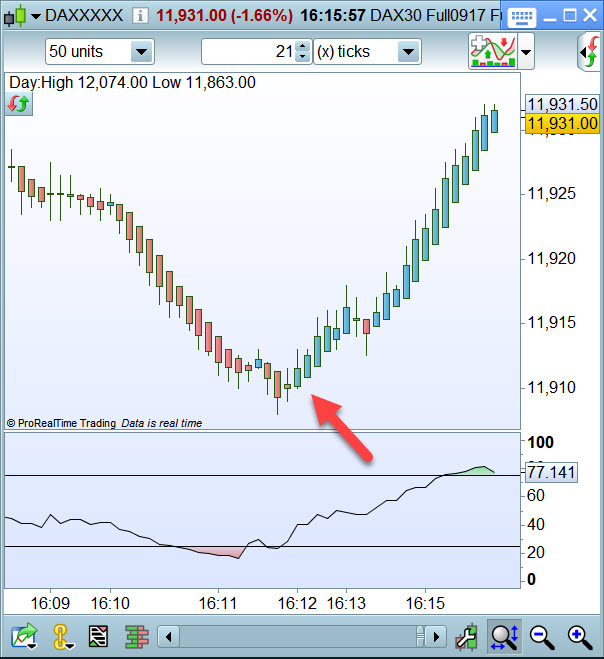Viewport: 604px width, 659px height.
Task: Click the instrument info icon
Action: (x=140, y=16)
